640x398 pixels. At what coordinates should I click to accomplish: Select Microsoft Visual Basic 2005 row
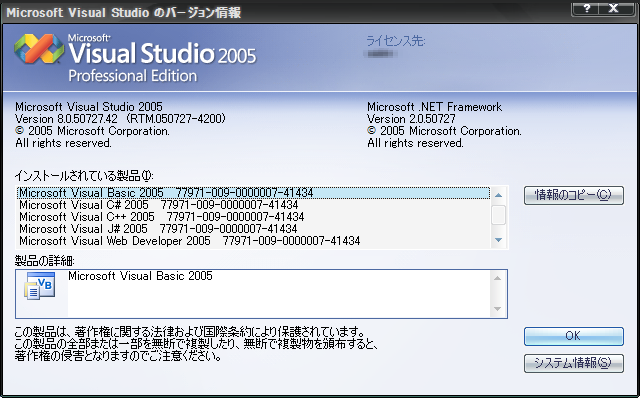pos(253,193)
